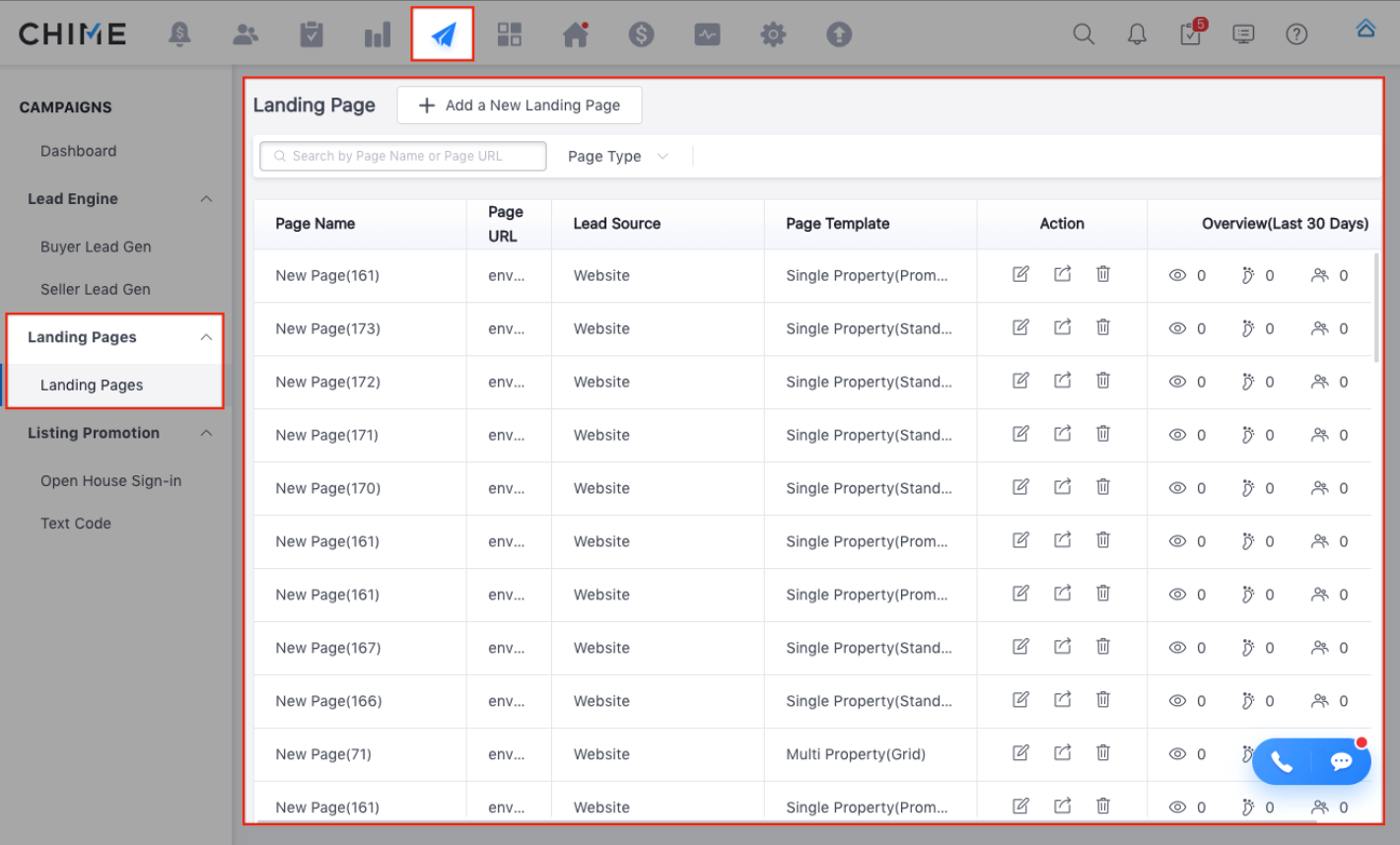1400x845 pixels.
Task: Click footprint visits icon for New Page(170)
Action: tap(1247, 488)
